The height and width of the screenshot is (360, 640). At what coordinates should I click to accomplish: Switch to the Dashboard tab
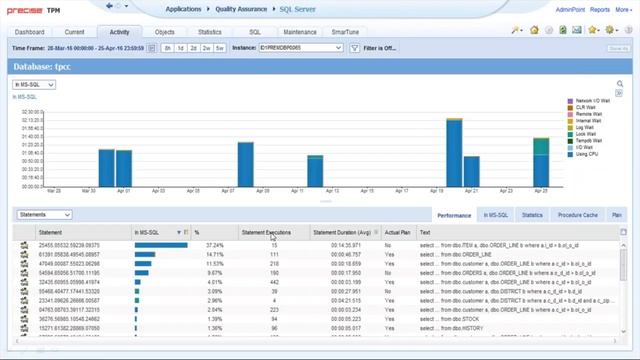(x=29, y=32)
